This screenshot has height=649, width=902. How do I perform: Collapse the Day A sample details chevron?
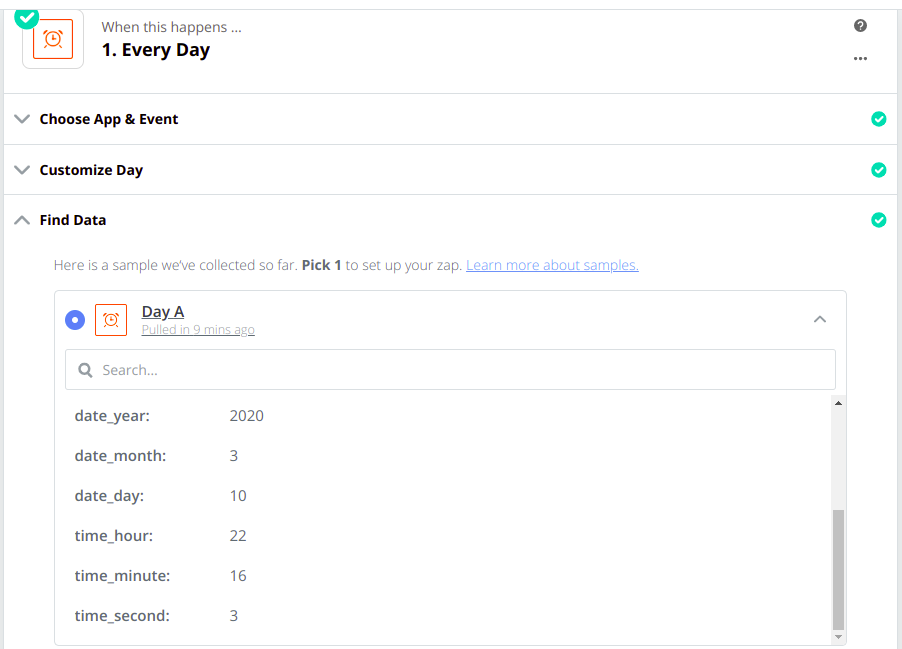(x=820, y=319)
